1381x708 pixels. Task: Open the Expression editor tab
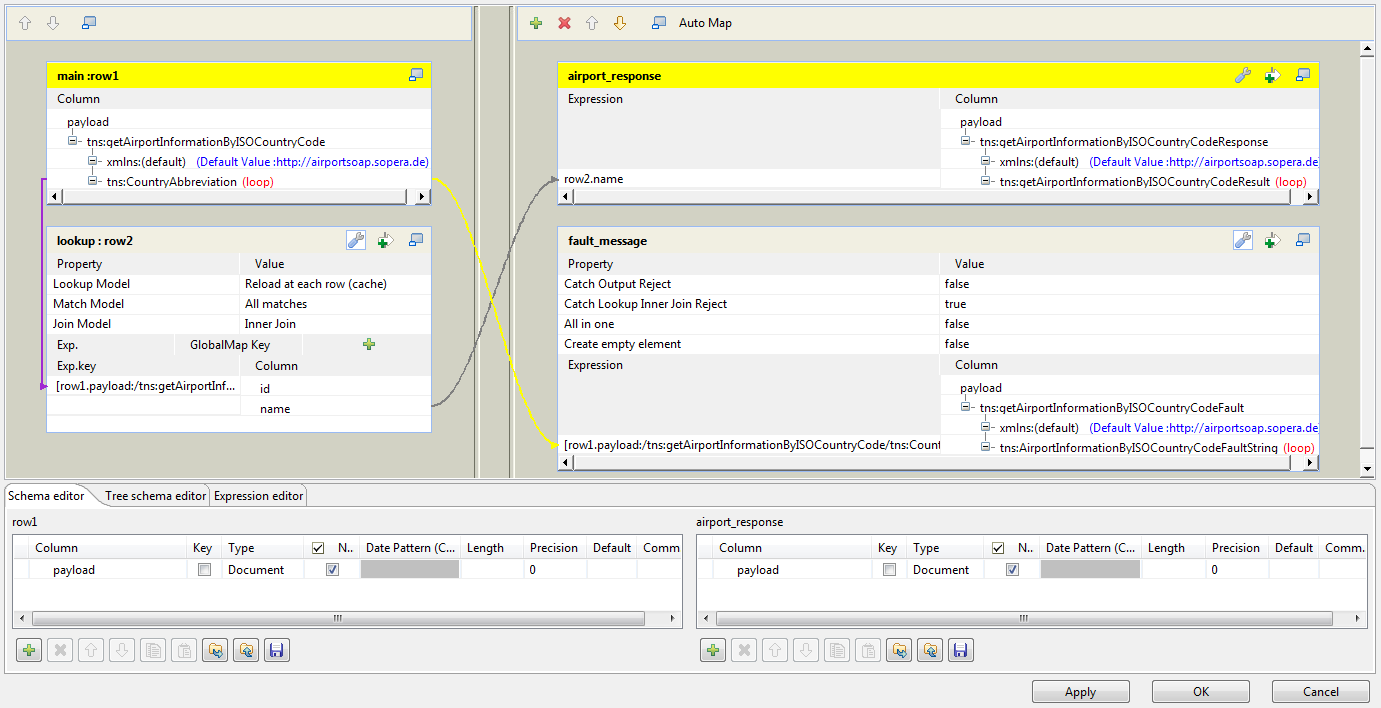tap(258, 496)
